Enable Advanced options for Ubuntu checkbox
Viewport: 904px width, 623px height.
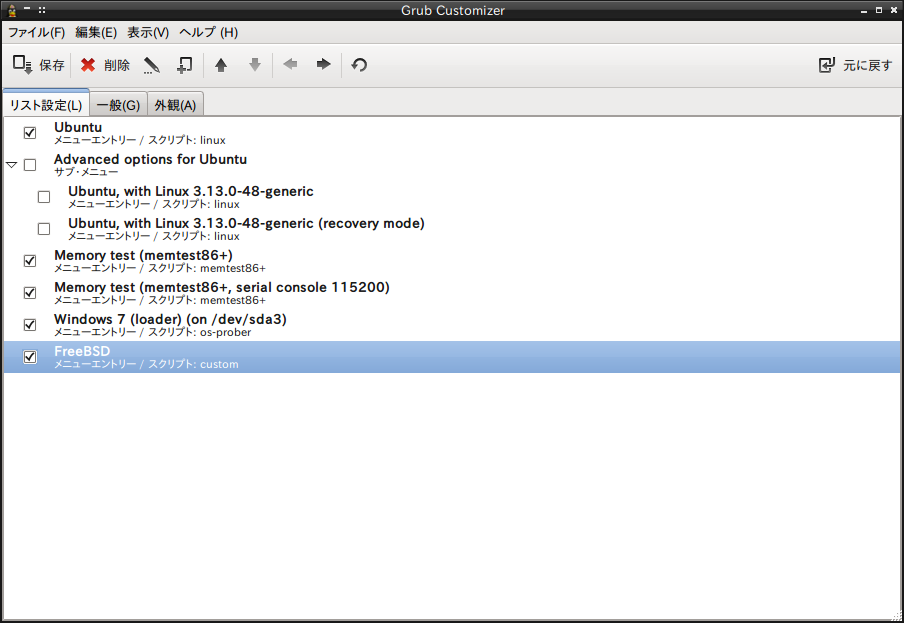click(30, 165)
